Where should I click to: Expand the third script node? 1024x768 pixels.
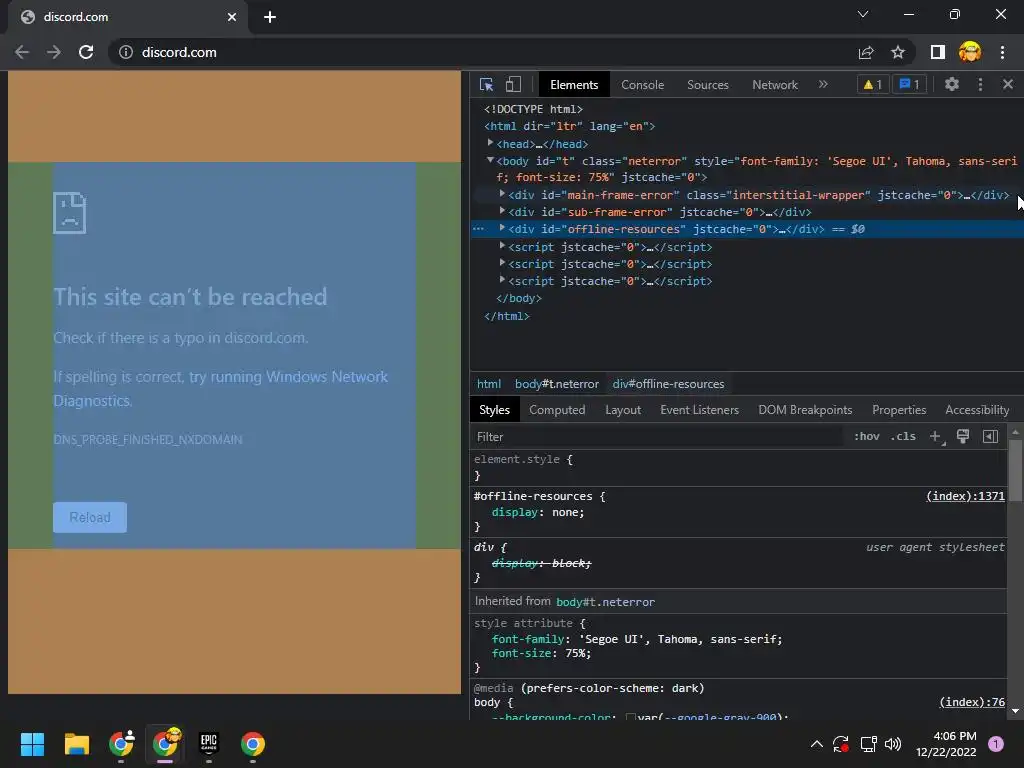pyautogui.click(x=502, y=280)
